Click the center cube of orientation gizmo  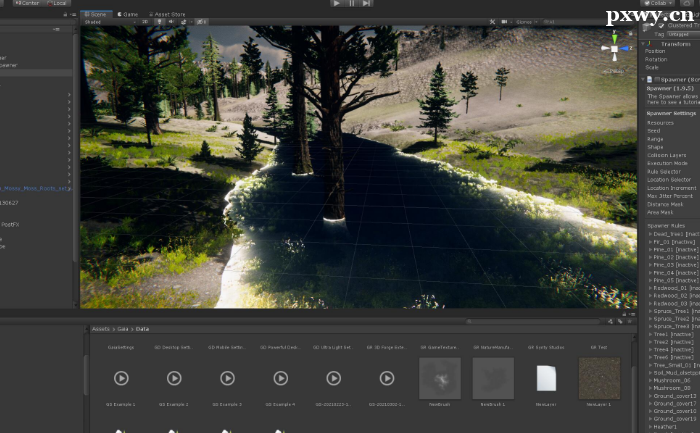[x=614, y=49]
